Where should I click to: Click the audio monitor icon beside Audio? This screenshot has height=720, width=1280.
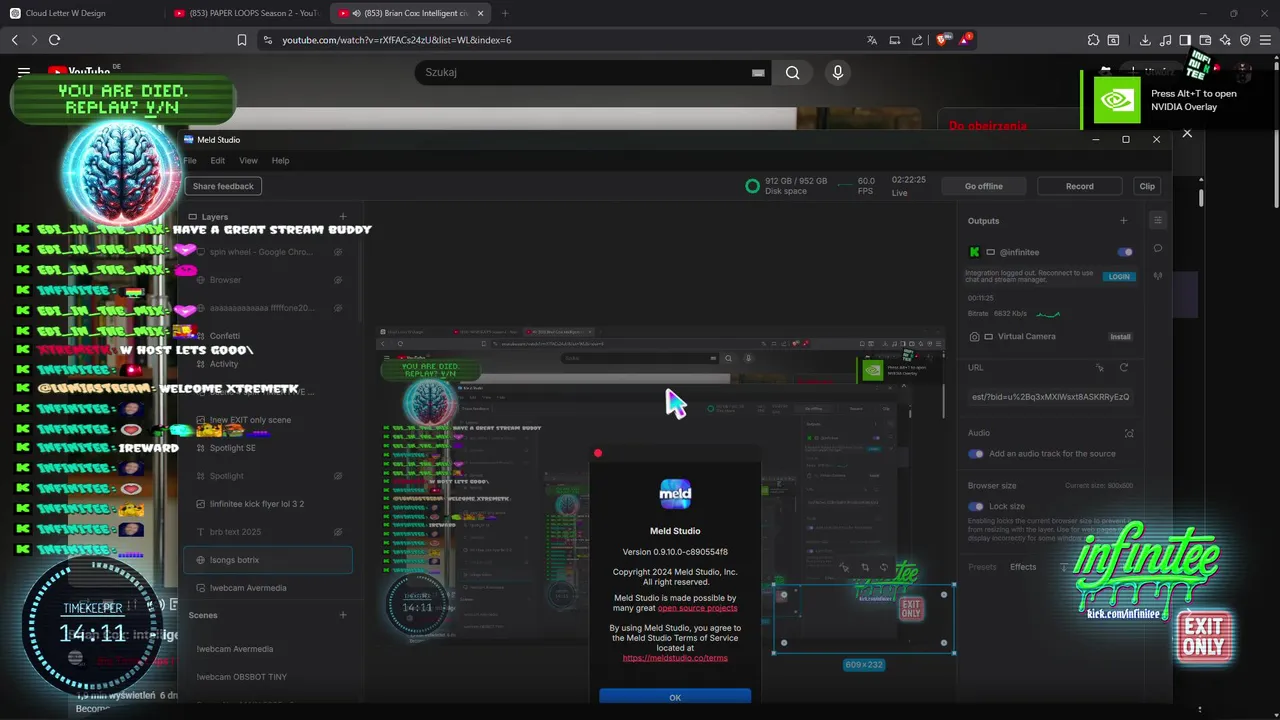pos(1129,433)
